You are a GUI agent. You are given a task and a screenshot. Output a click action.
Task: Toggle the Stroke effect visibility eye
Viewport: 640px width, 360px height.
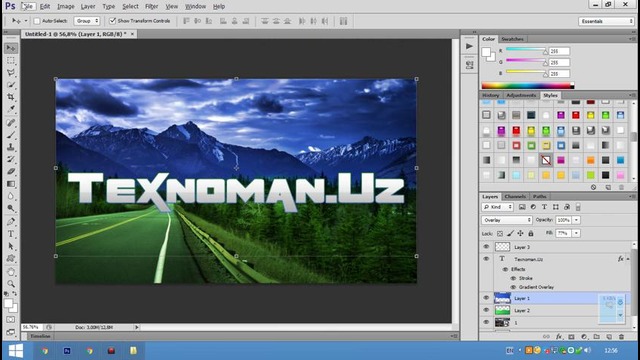click(x=513, y=278)
